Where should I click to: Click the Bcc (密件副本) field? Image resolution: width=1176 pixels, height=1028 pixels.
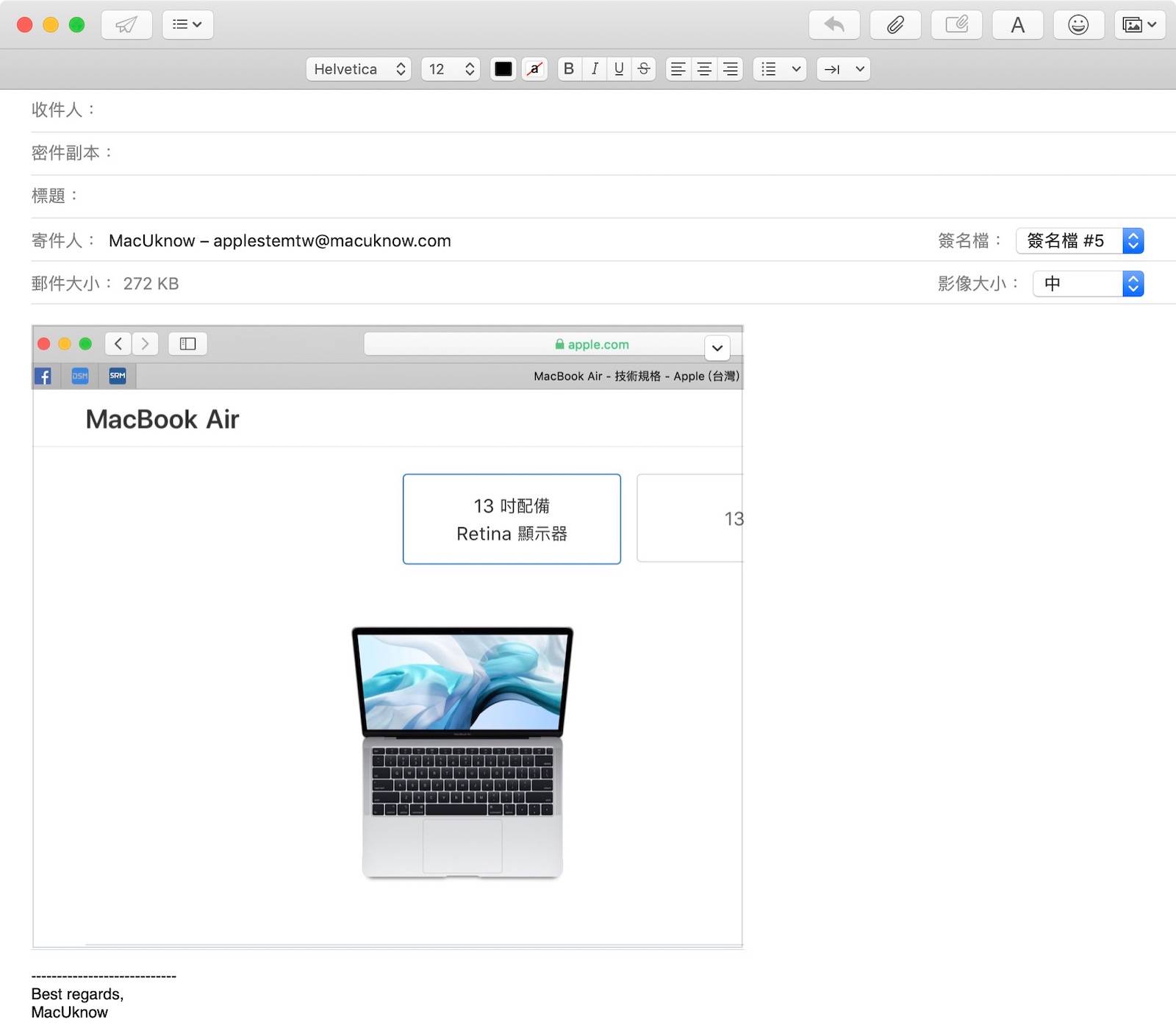click(x=603, y=153)
